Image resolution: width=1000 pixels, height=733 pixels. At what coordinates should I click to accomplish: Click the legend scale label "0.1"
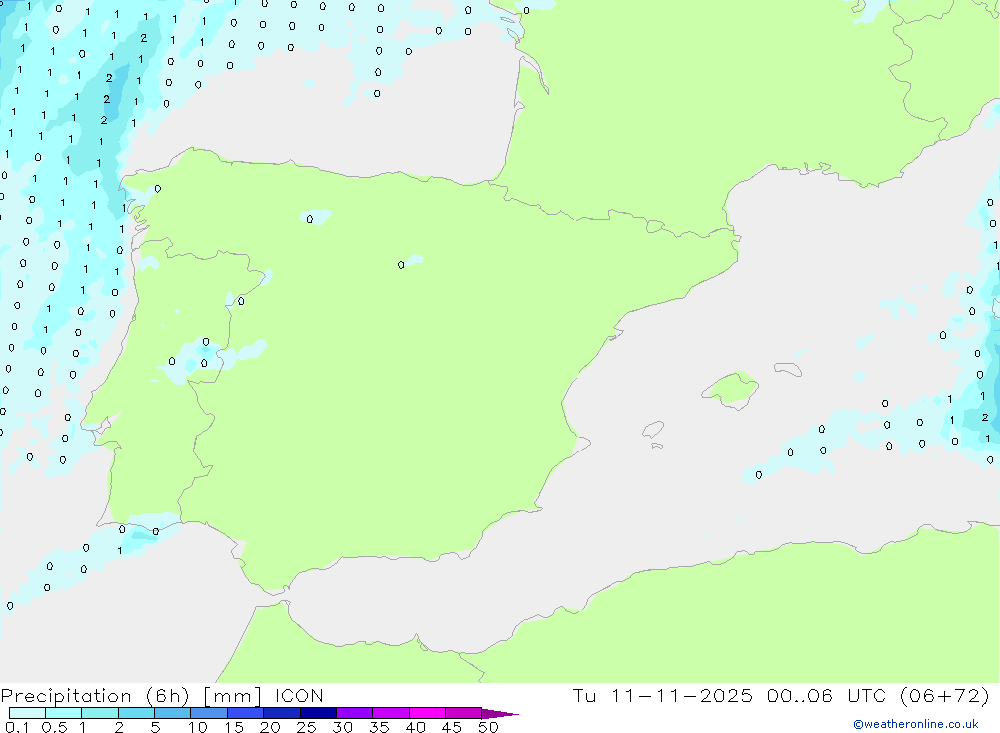click(17, 727)
